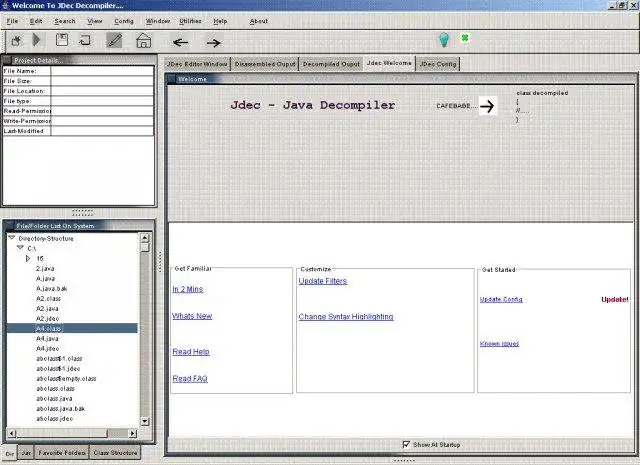Select the Dir tab at bottom
The width and height of the screenshot is (640, 465).
10,454
